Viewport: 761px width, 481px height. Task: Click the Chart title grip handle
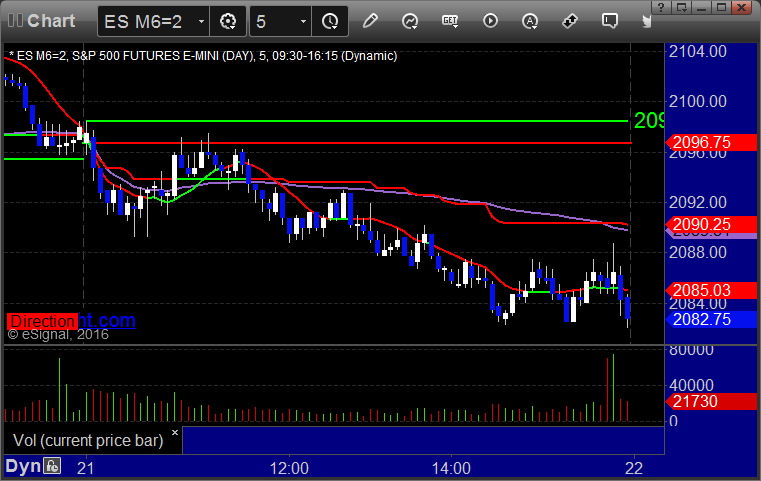(15, 21)
